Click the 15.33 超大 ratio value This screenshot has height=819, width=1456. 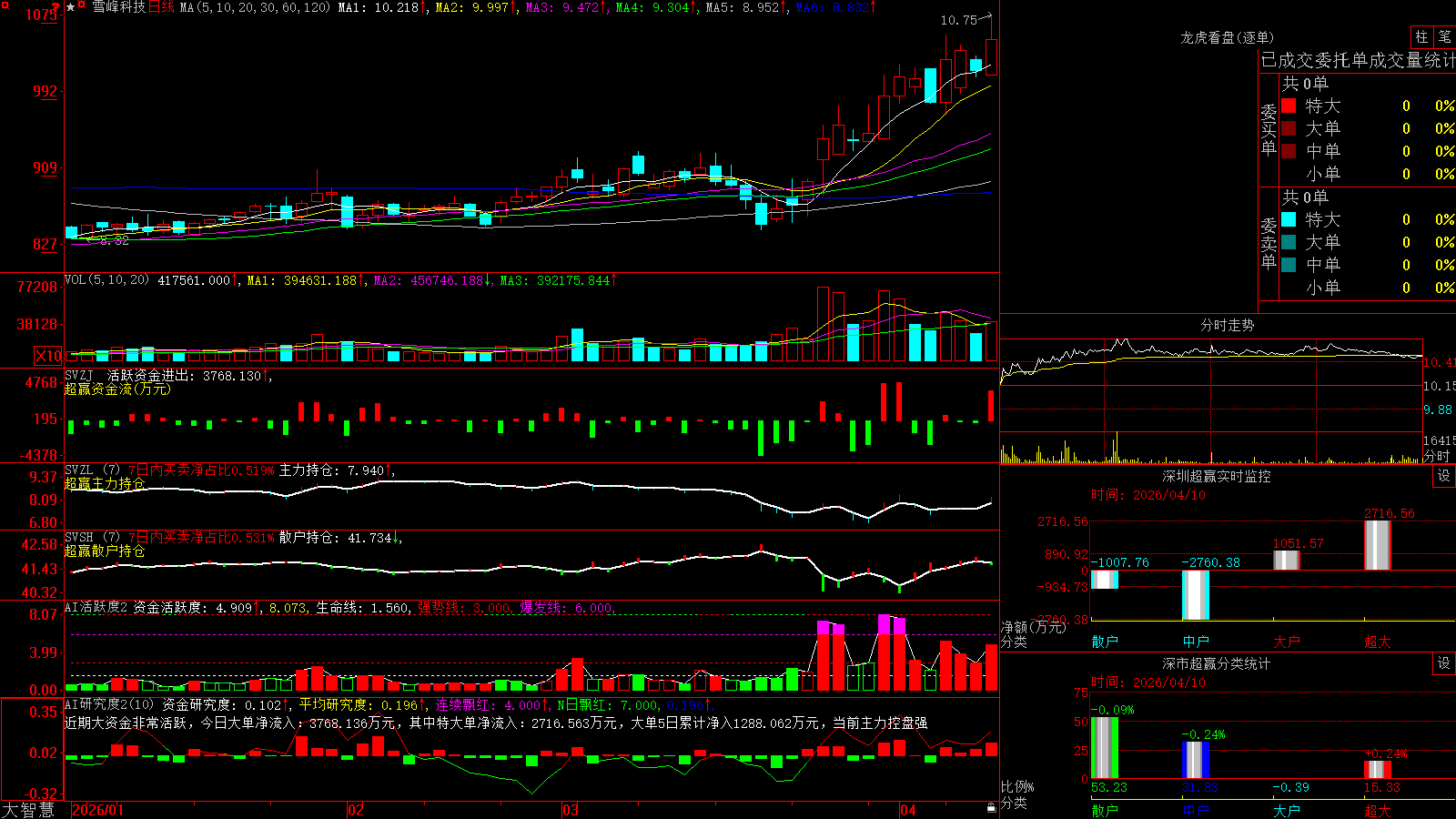1381,787
